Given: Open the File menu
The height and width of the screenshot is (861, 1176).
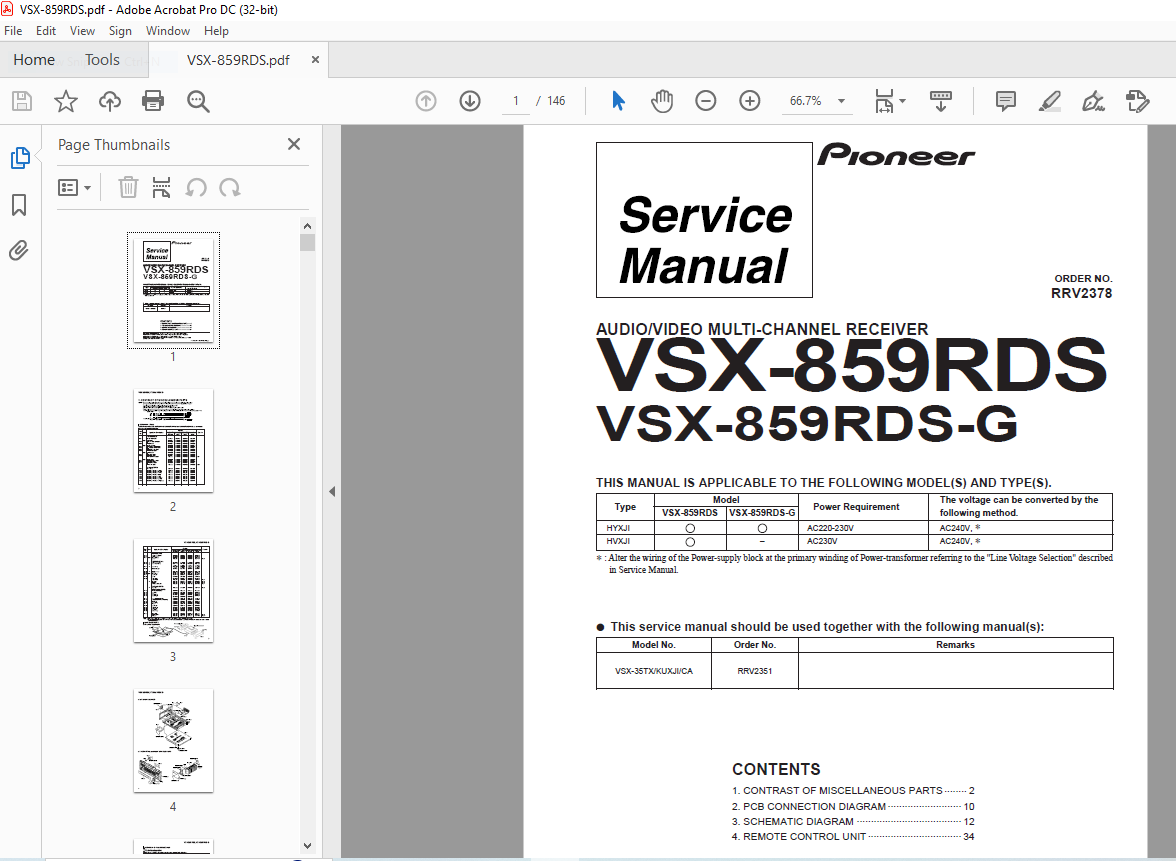Looking at the screenshot, I should pyautogui.click(x=14, y=31).
